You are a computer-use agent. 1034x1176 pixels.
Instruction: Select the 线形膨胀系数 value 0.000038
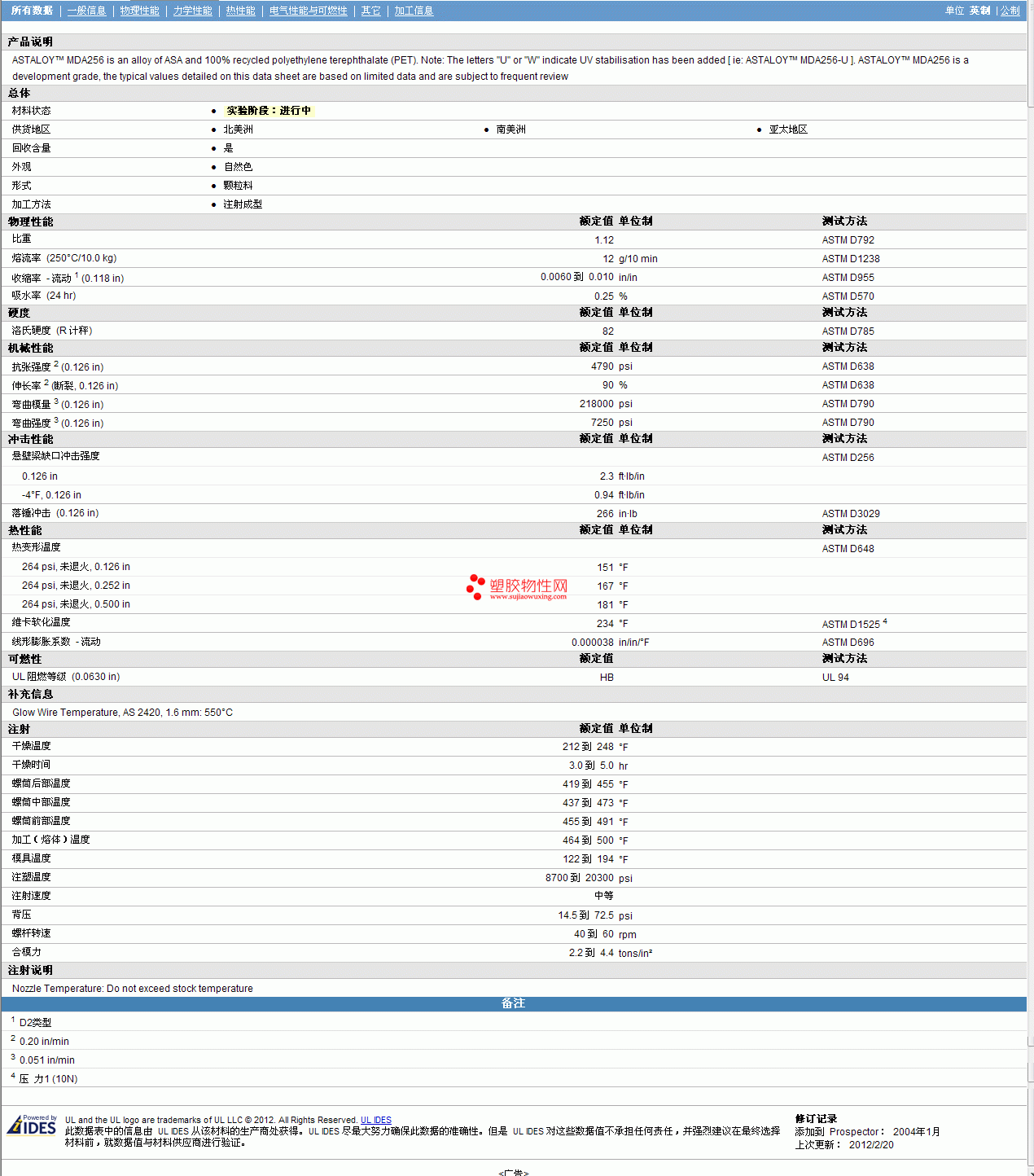coord(593,643)
